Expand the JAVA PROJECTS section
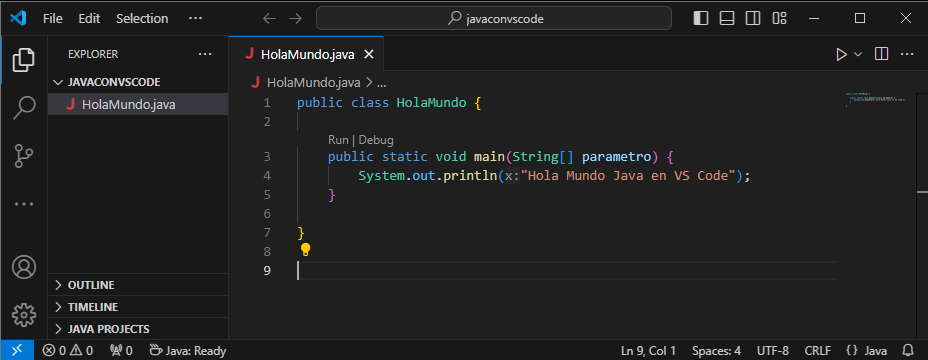The image size is (928, 360). (x=138, y=329)
